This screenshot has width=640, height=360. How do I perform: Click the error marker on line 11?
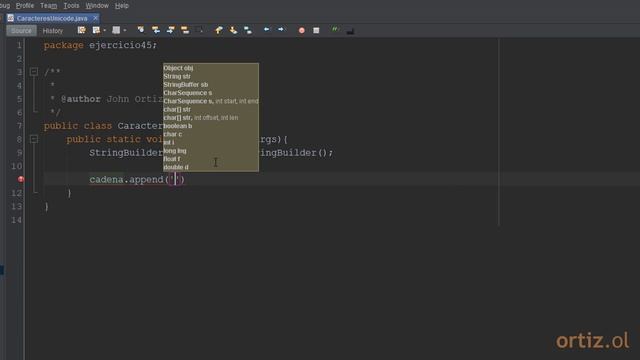click(21, 179)
